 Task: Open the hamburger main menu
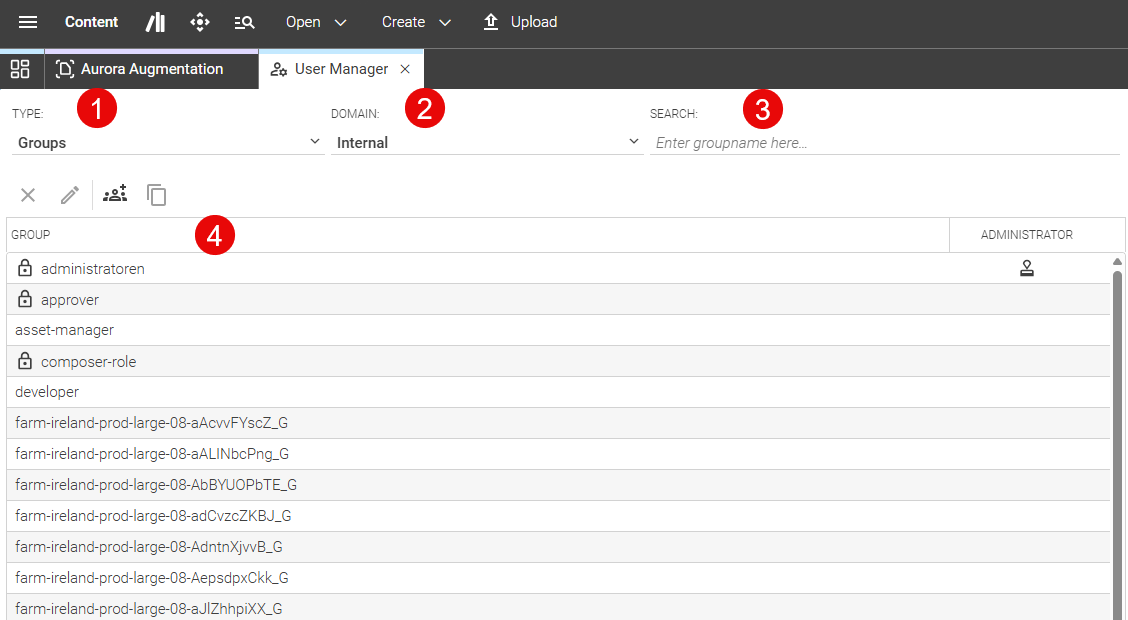coord(28,22)
